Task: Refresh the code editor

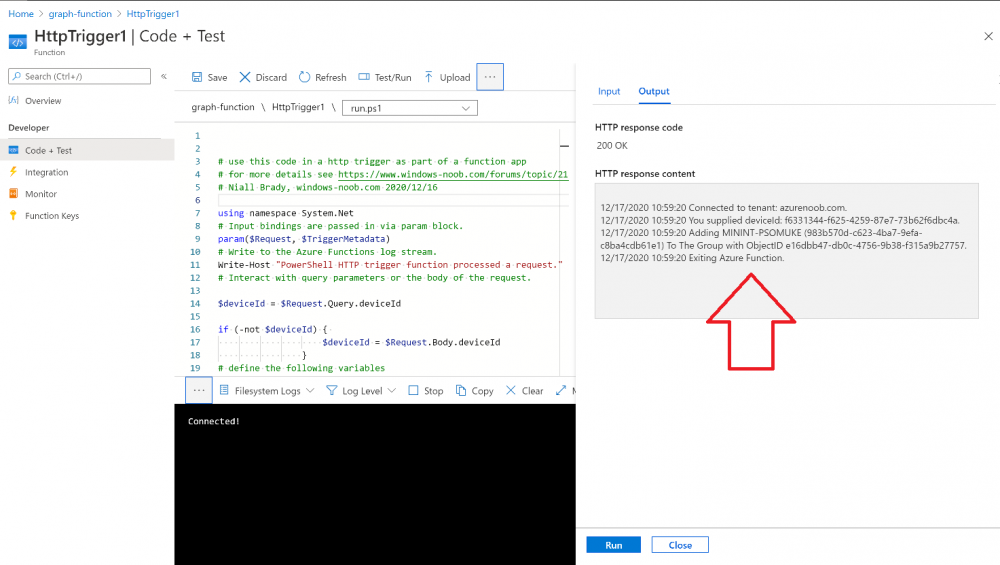Action: (x=323, y=77)
